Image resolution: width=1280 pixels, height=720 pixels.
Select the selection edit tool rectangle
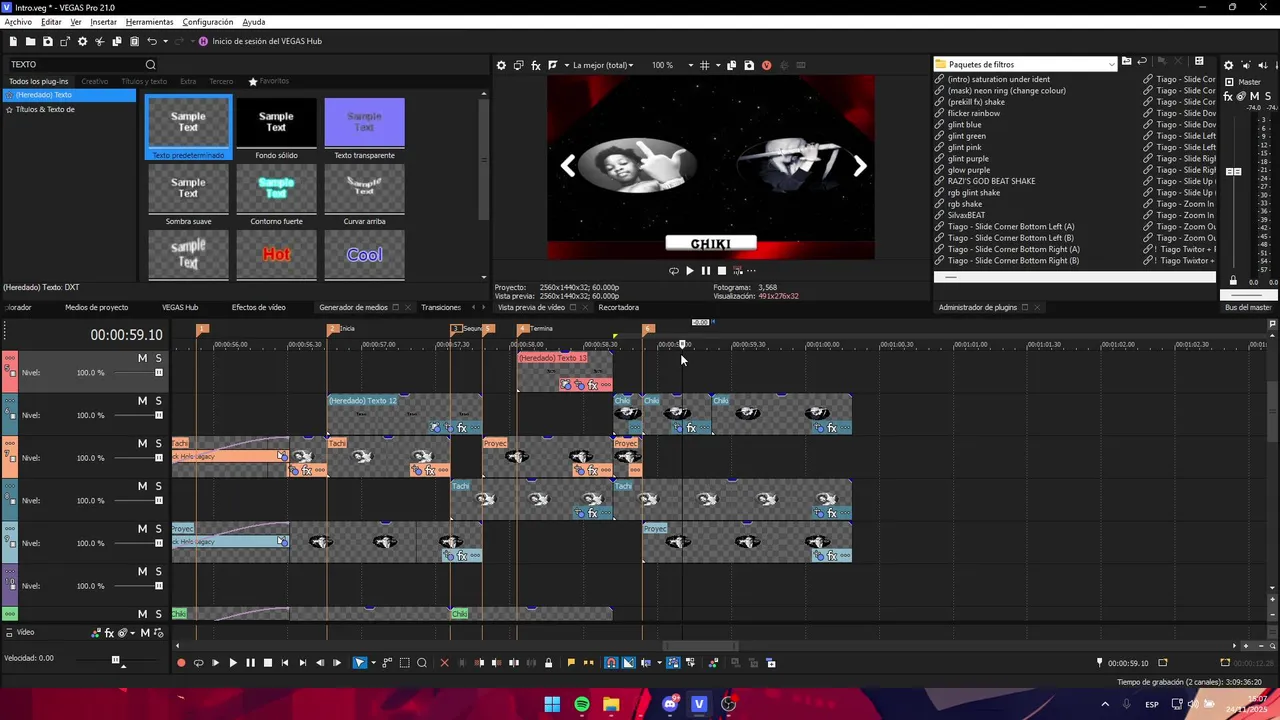click(x=405, y=663)
